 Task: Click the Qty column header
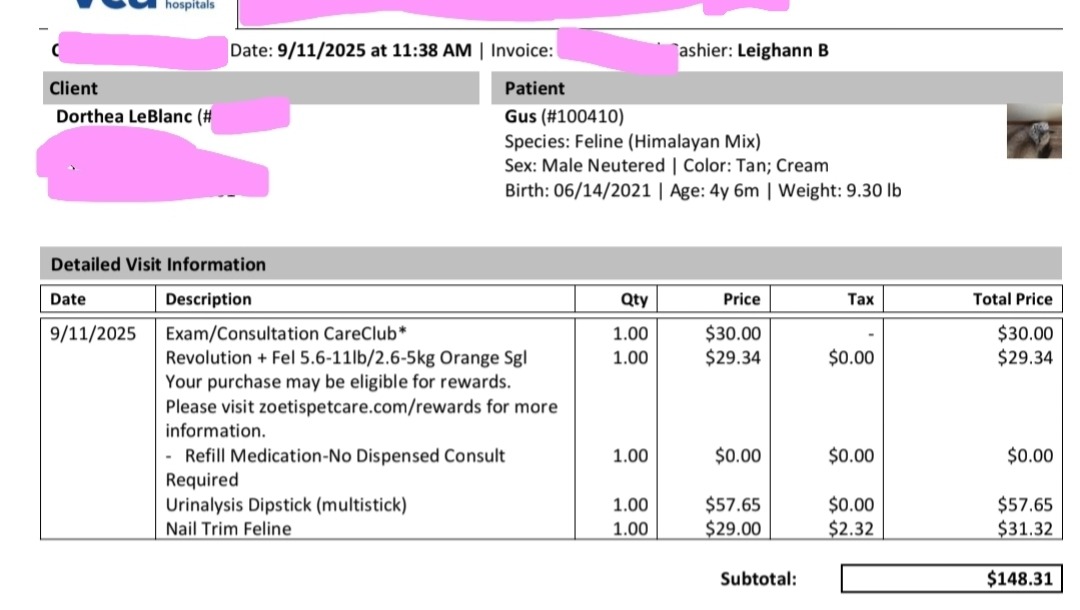click(x=634, y=299)
